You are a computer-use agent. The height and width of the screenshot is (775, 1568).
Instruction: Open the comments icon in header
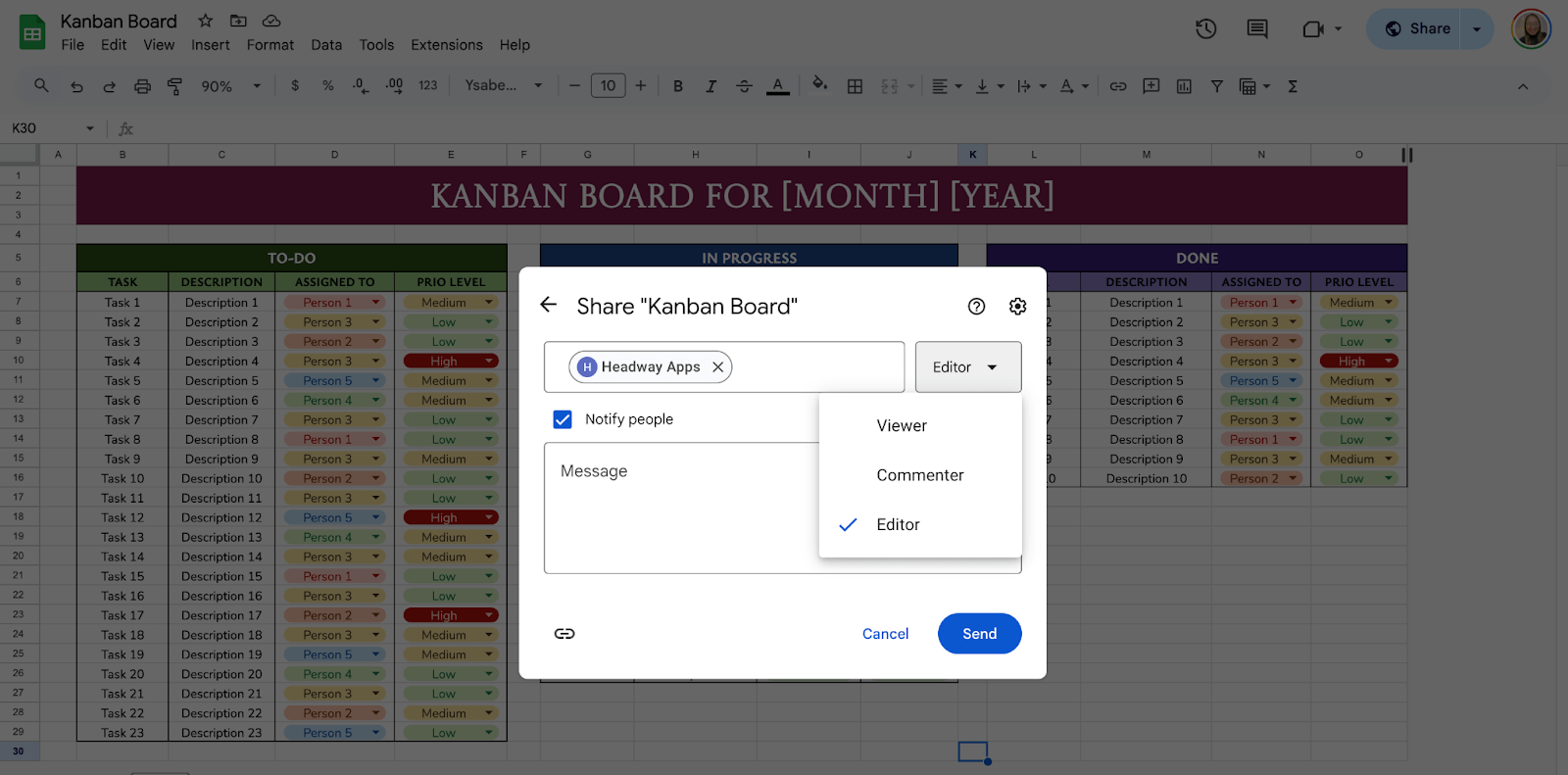coord(1256,29)
